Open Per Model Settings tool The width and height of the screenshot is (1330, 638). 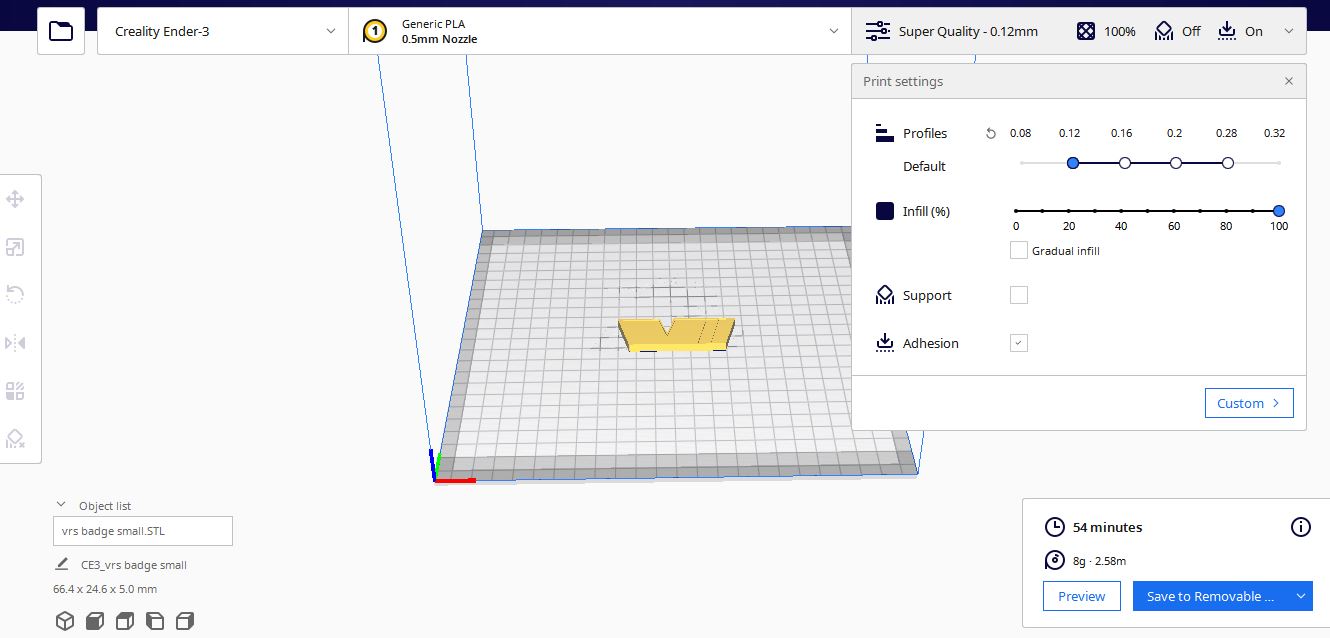tap(16, 390)
